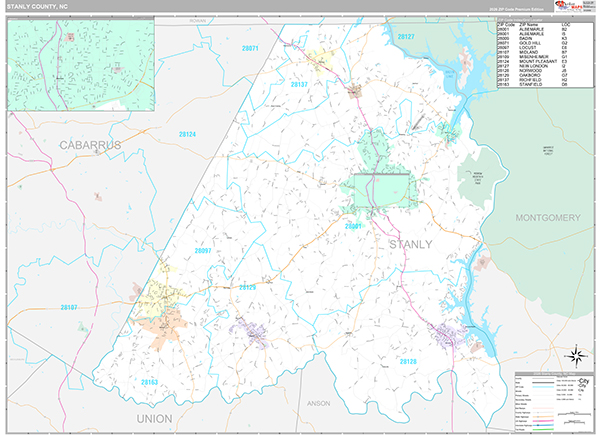Click the highlighted Albemarle inset rectangle on map
600x435 pixels.
382,191
